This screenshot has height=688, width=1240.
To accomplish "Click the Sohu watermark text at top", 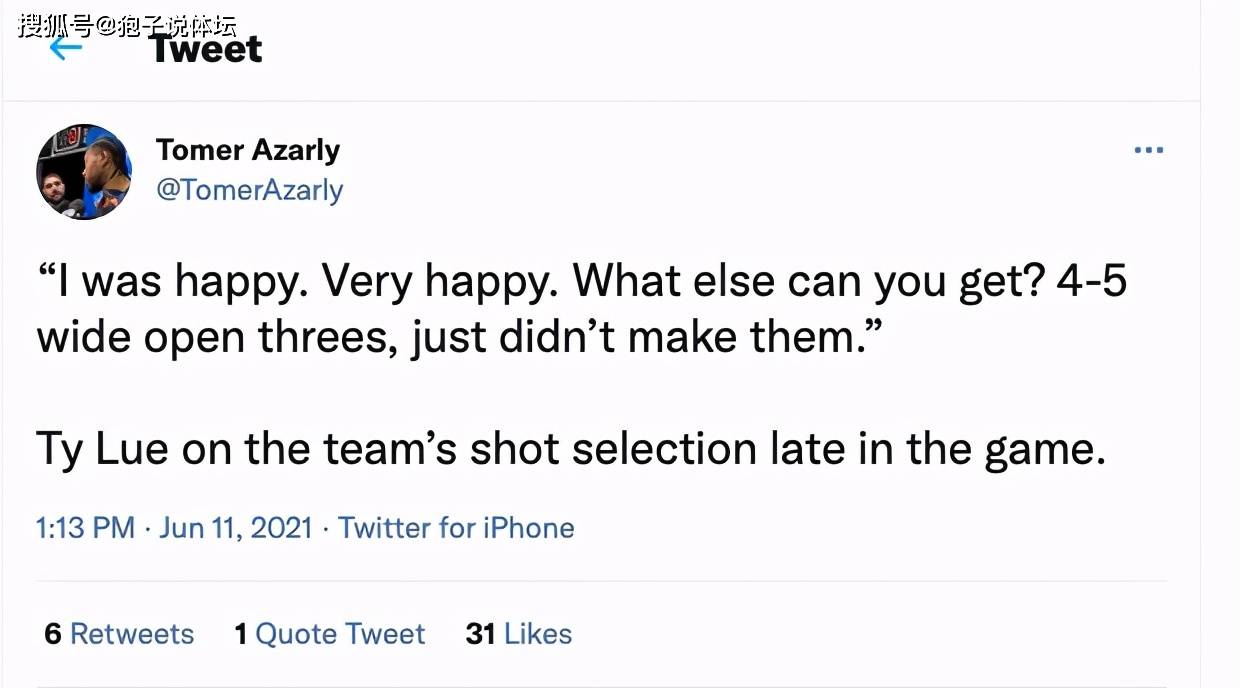I will [127, 24].
